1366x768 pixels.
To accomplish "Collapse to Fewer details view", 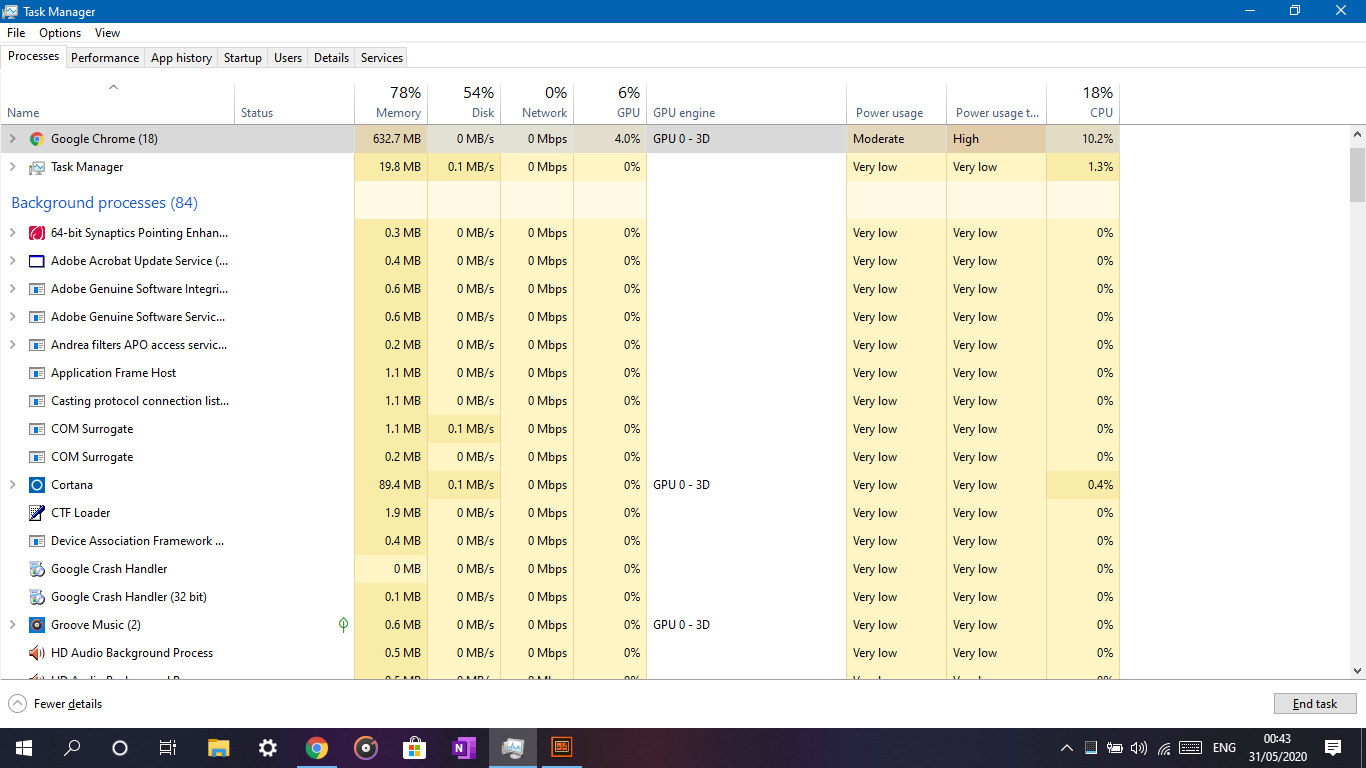I will (x=56, y=704).
